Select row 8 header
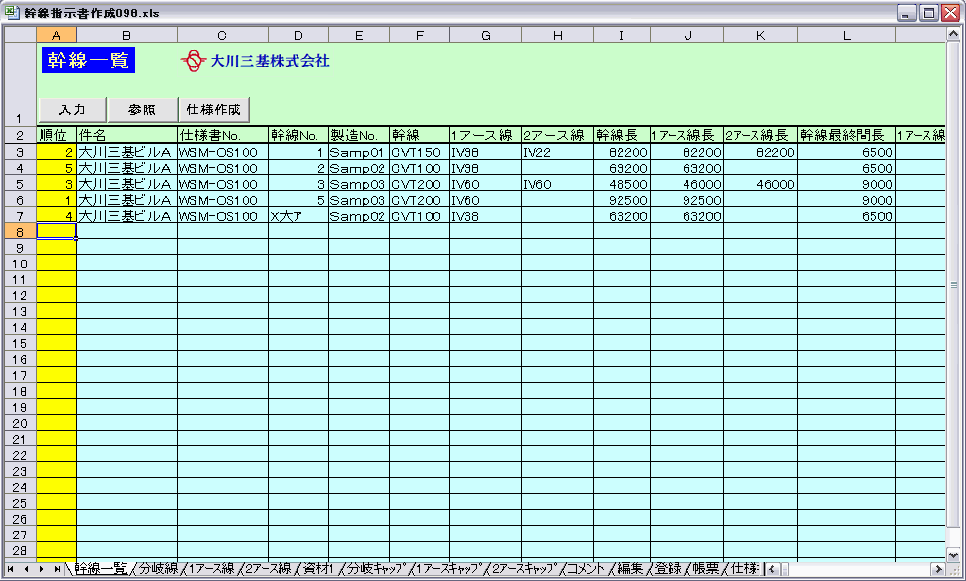The width and height of the screenshot is (966, 581). pyautogui.click(x=20, y=232)
